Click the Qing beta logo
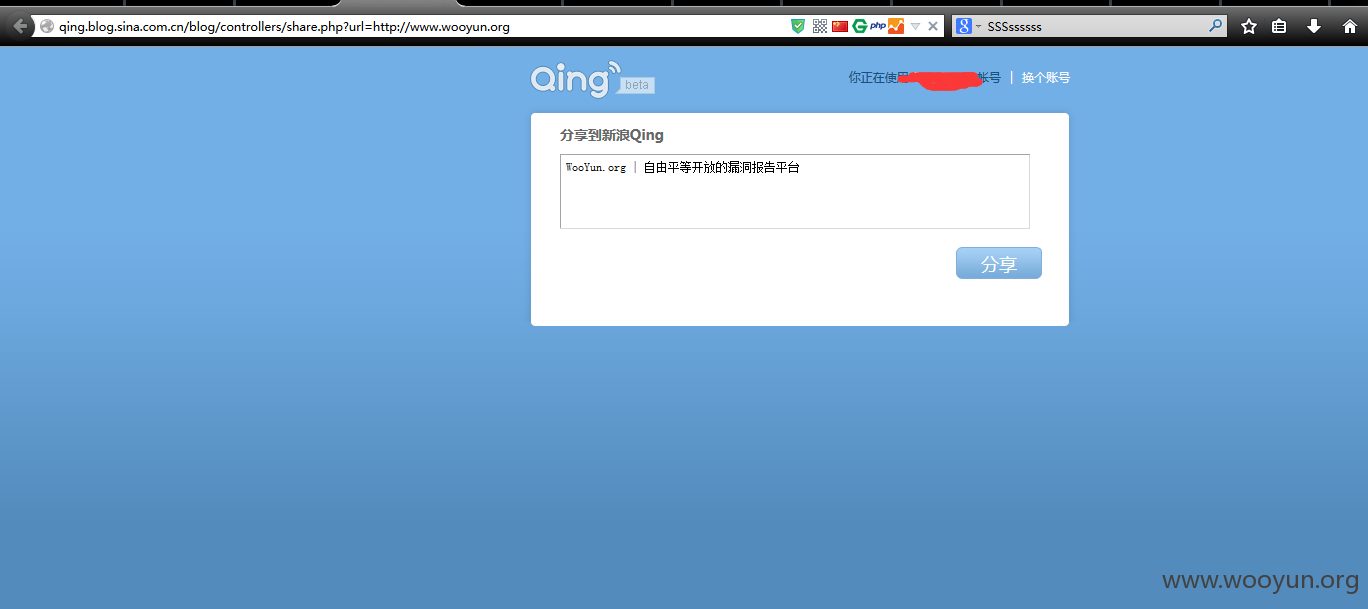This screenshot has width=1368, height=609. 592,79
